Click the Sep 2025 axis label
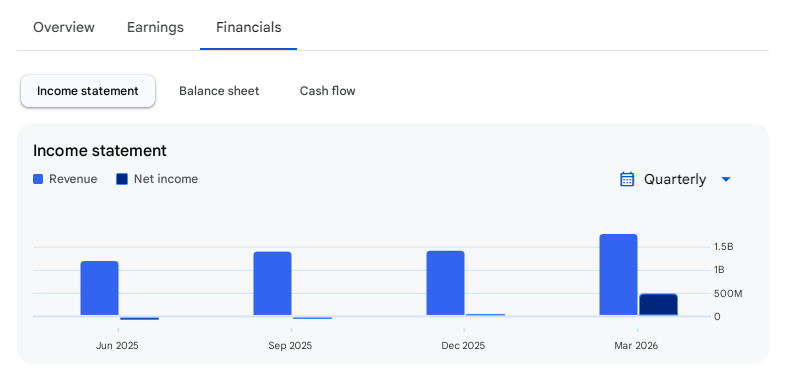 (x=290, y=346)
